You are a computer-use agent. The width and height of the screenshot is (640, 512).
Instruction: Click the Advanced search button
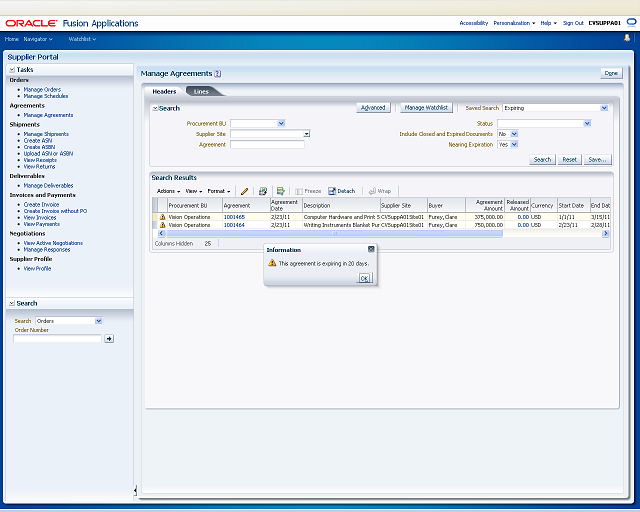coord(373,108)
